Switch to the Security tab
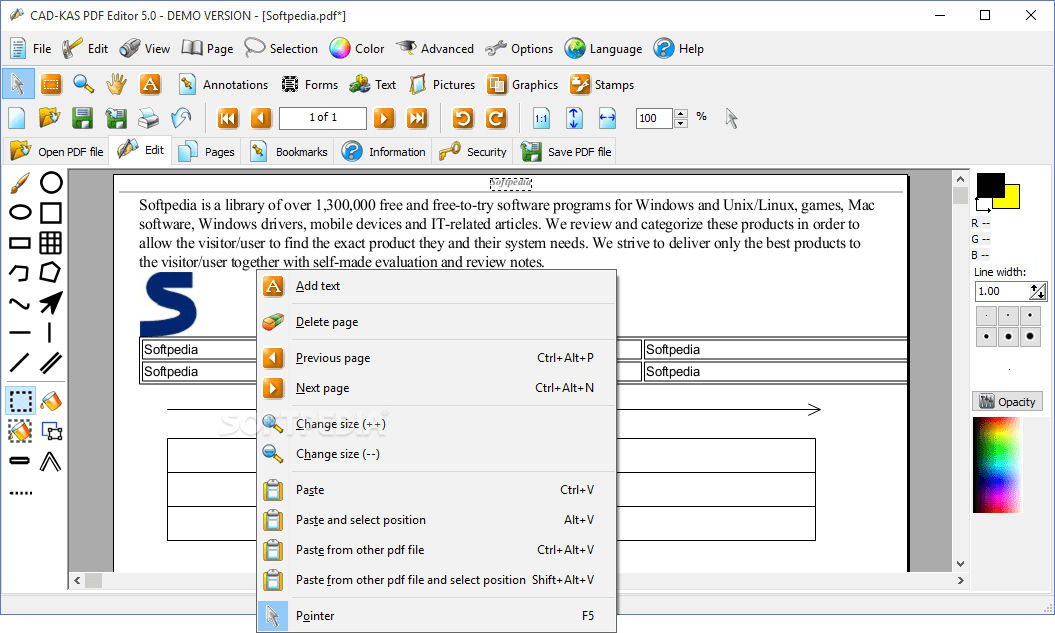The height and width of the screenshot is (633, 1055). pos(473,151)
